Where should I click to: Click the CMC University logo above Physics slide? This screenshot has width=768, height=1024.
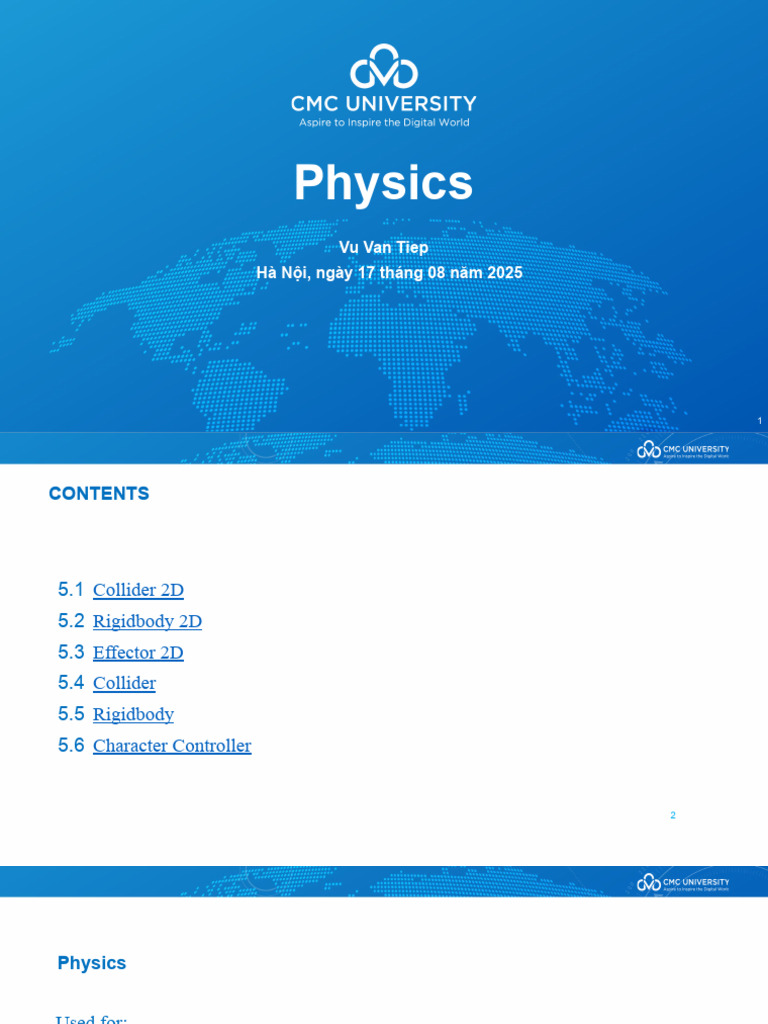point(683,882)
